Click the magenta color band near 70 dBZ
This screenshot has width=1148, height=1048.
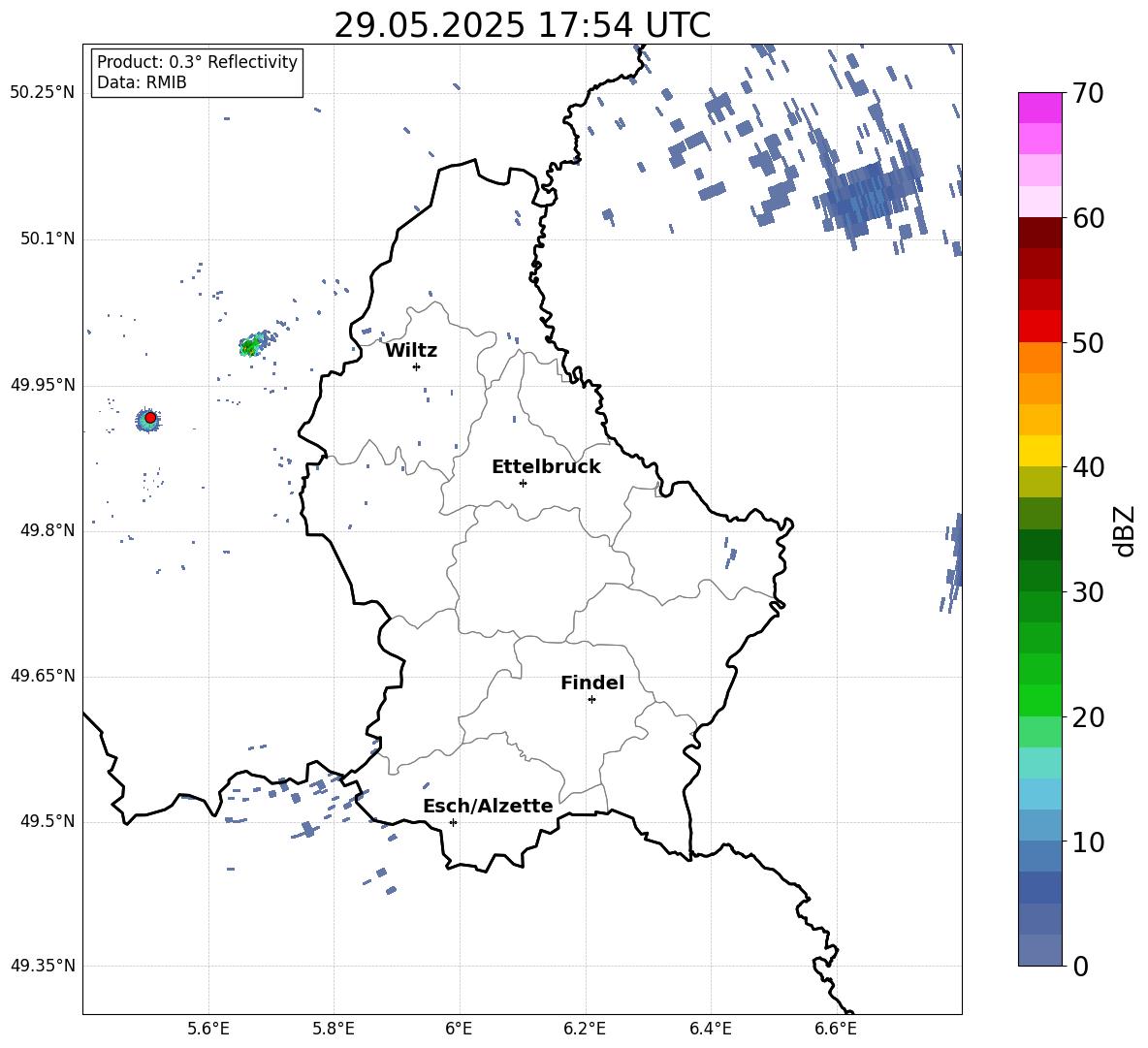click(x=1040, y=109)
